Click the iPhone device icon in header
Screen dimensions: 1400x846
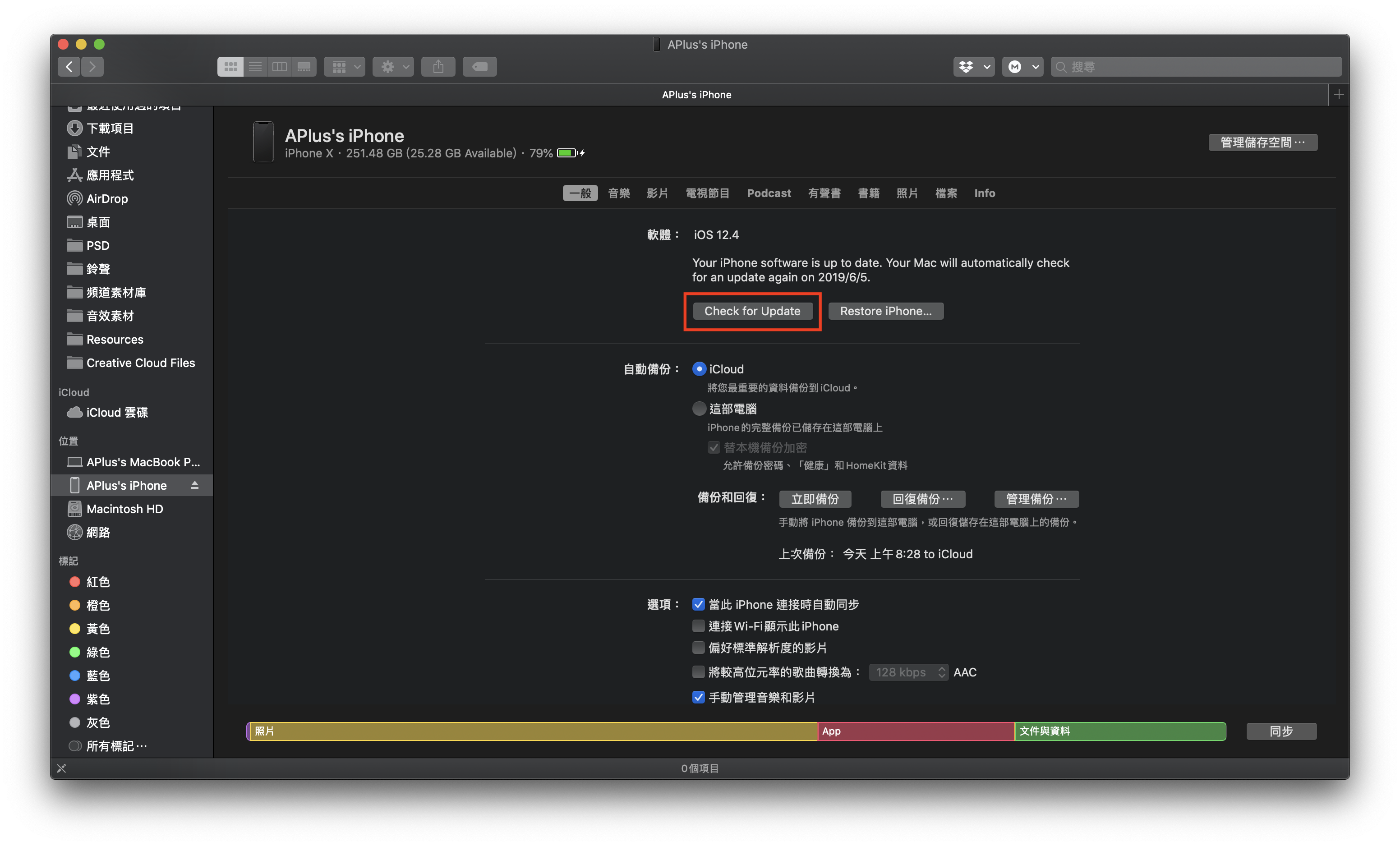coord(263,142)
